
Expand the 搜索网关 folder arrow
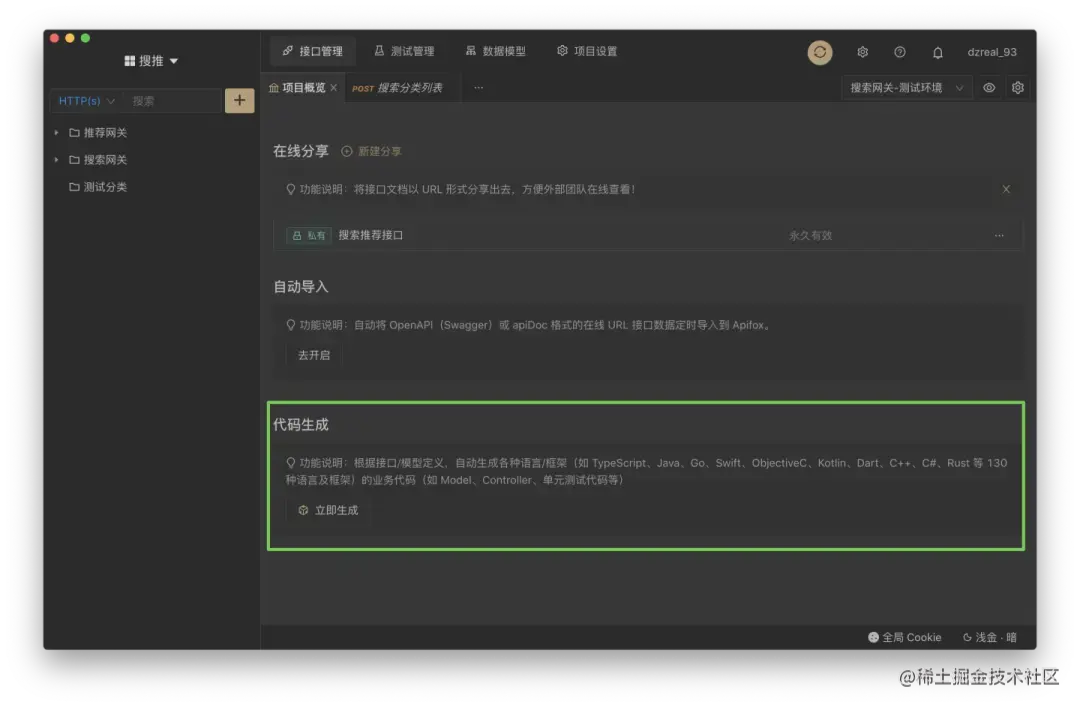point(56,159)
